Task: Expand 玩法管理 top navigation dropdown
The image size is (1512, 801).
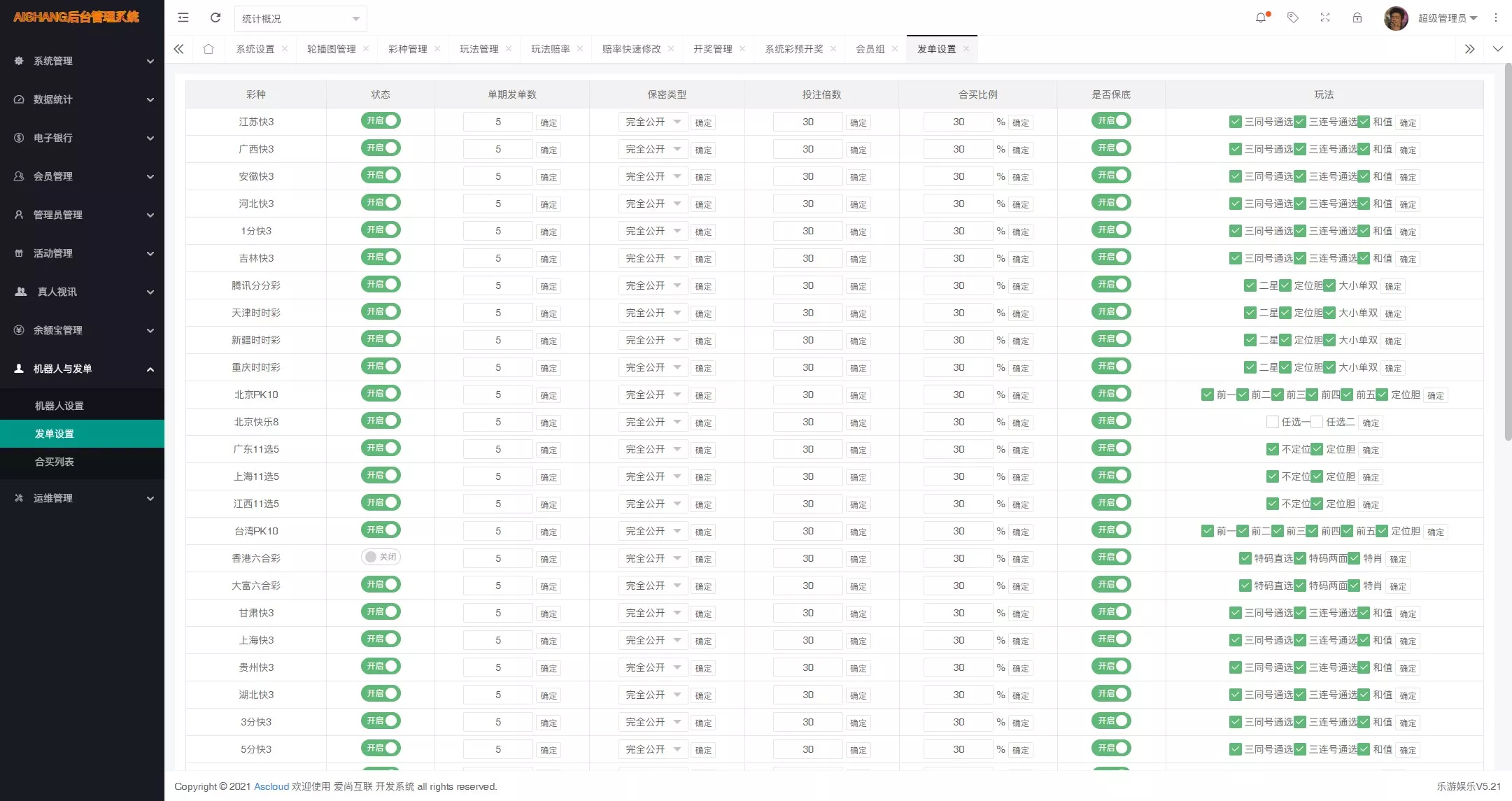Action: (x=479, y=48)
